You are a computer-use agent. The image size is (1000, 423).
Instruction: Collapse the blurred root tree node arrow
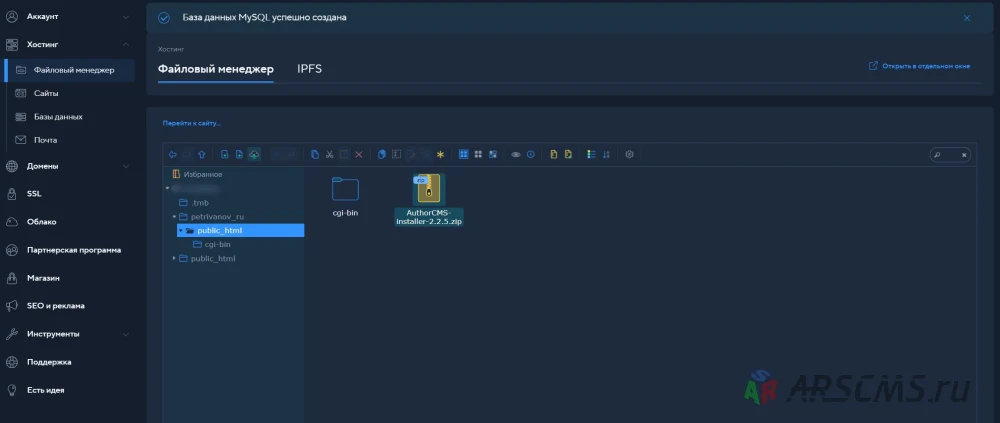167,188
